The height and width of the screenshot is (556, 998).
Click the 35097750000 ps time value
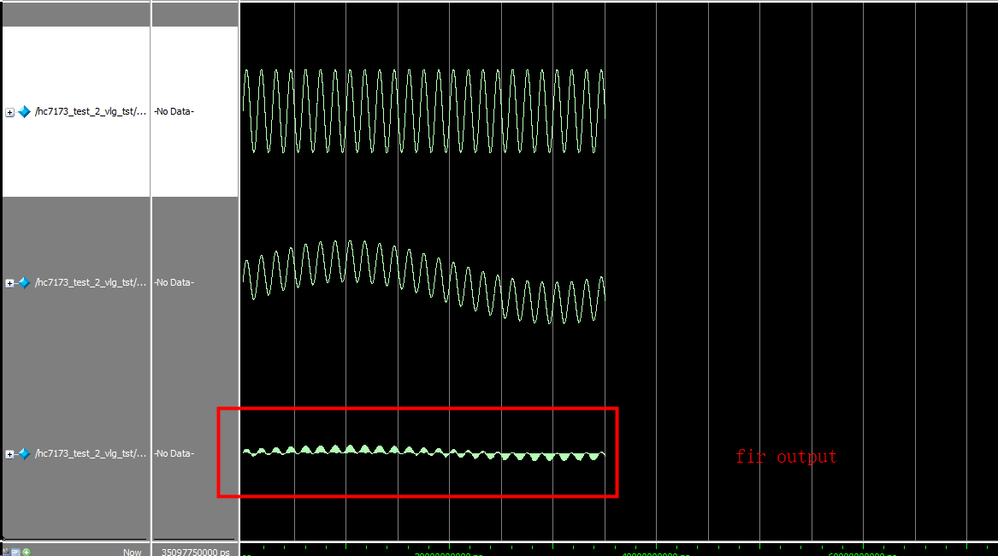(195, 552)
